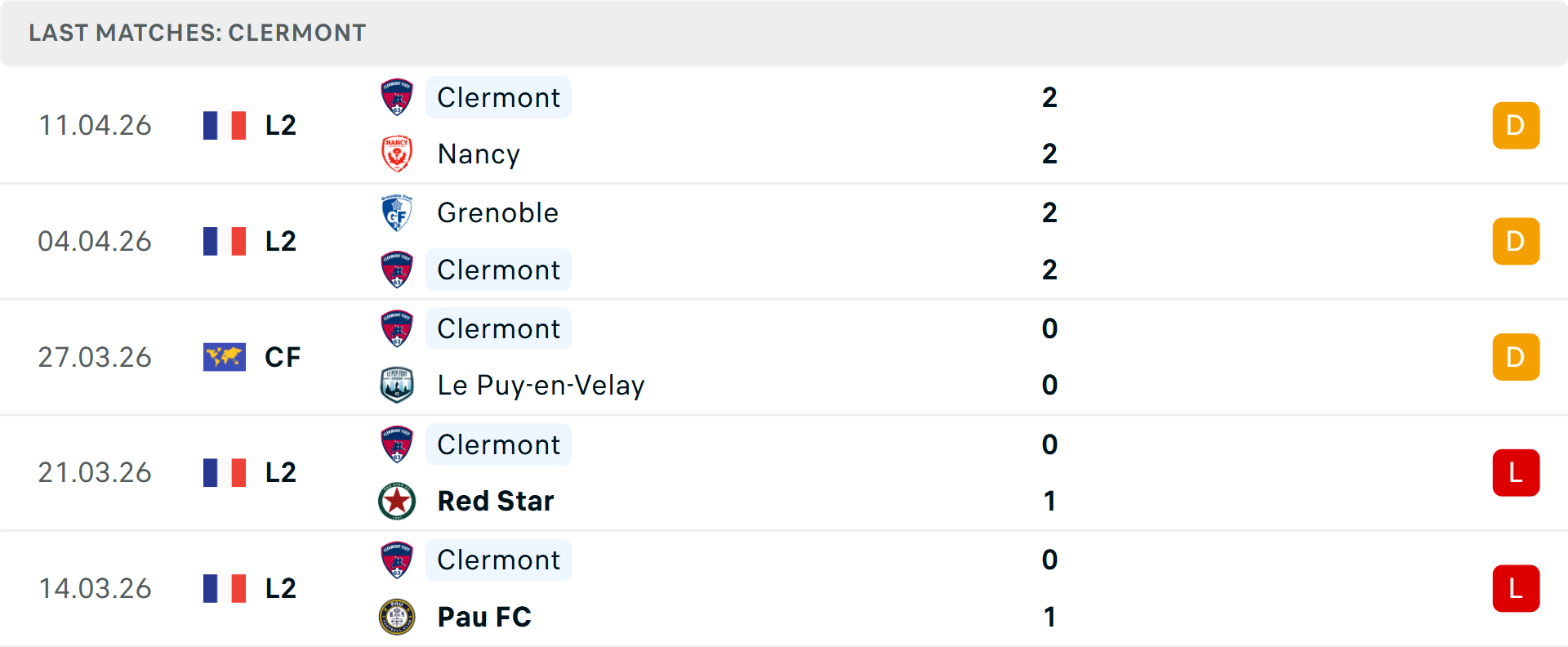Click the world map icon for the CF competition

(225, 356)
